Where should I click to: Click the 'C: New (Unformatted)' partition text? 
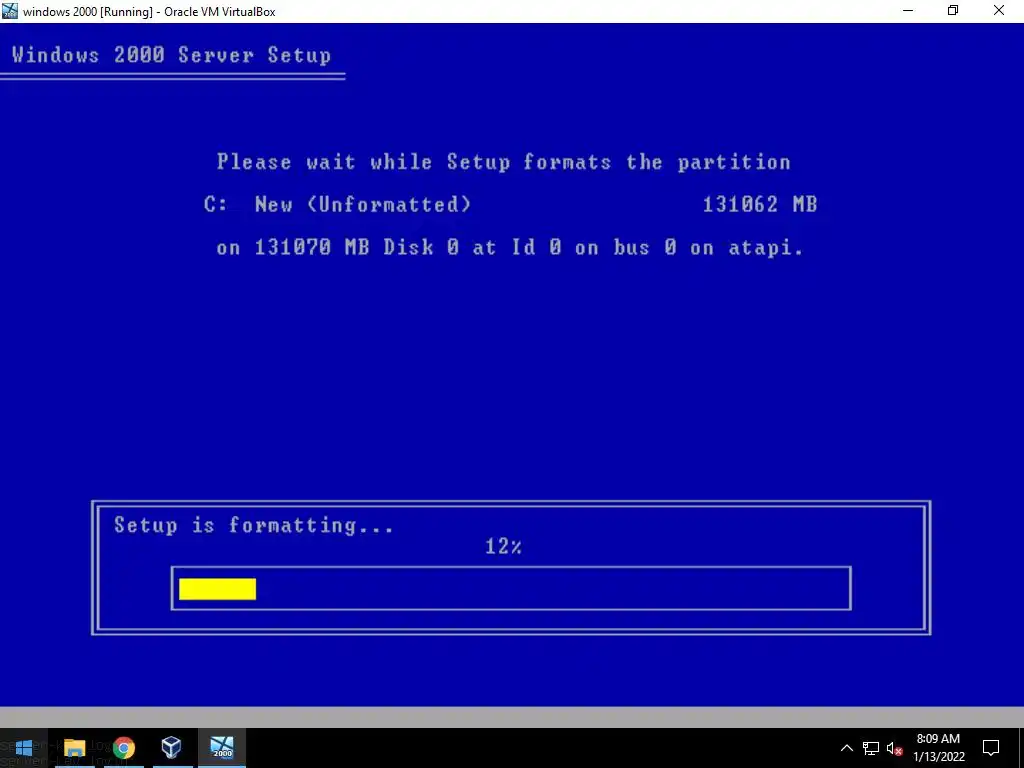tap(337, 204)
